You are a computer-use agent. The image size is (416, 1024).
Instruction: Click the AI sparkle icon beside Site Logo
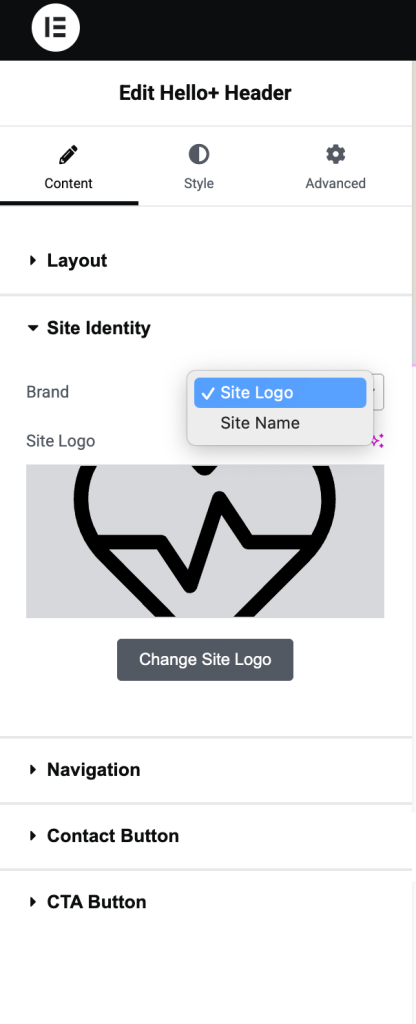(377, 441)
